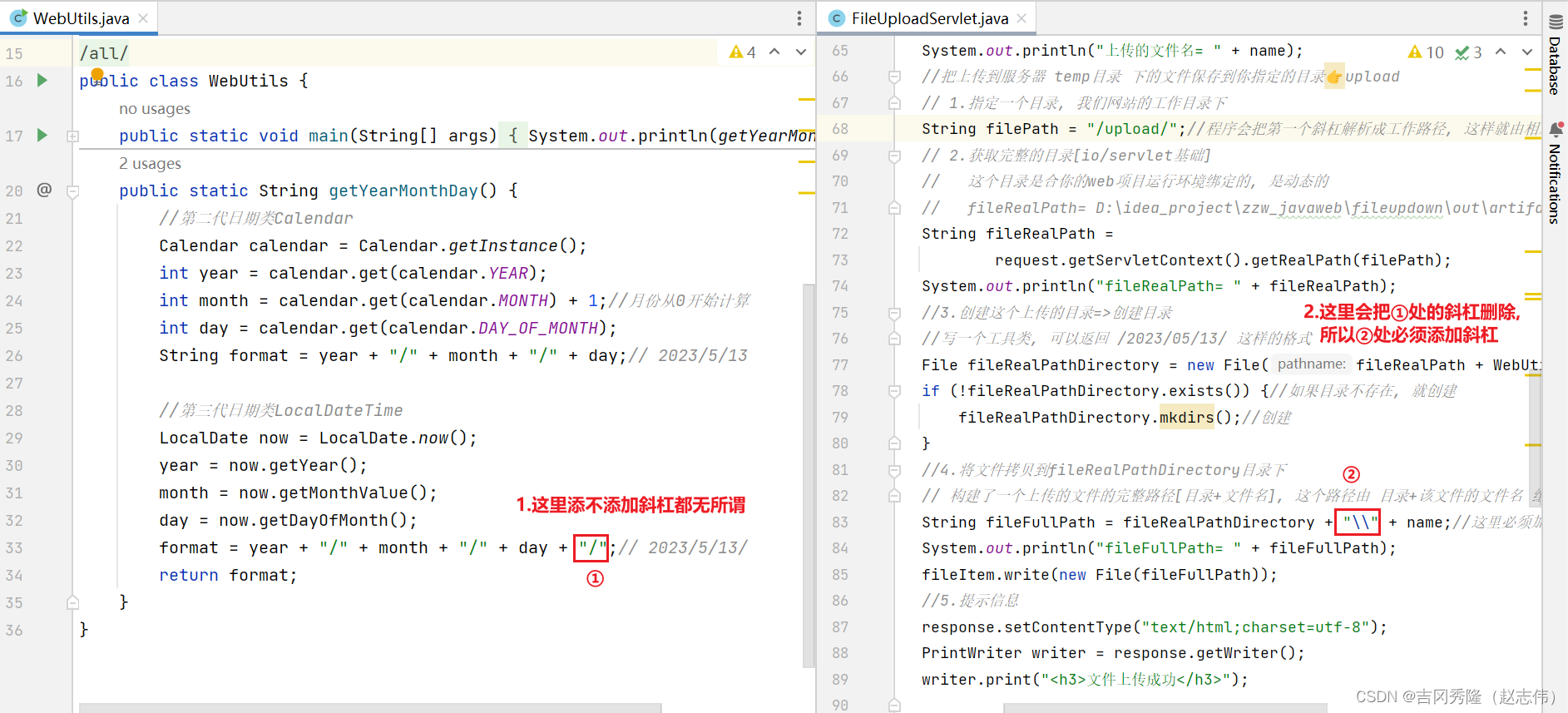
Task: Run class WebUtils from gutter line 16
Action: pyautogui.click(x=42, y=81)
